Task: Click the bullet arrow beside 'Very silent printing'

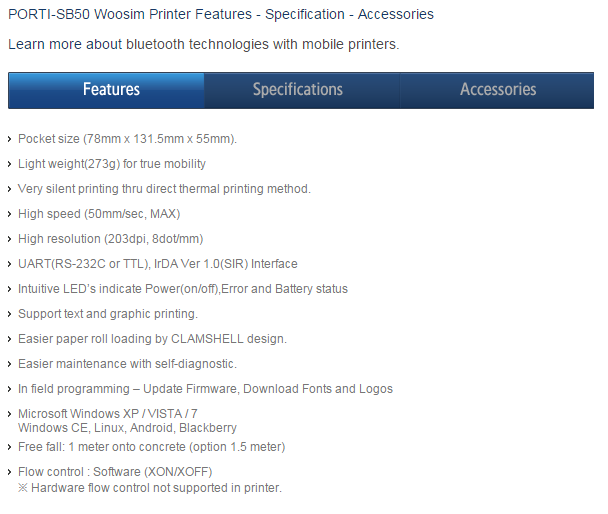Action: coord(10,189)
